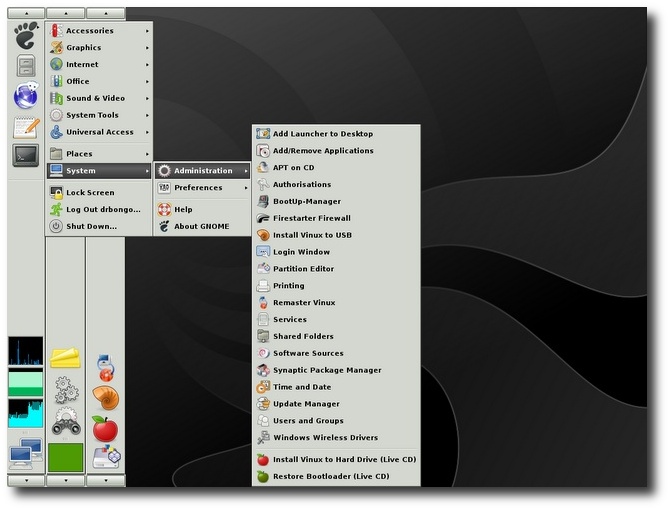Click the red apple icon in panel

(x=105, y=429)
